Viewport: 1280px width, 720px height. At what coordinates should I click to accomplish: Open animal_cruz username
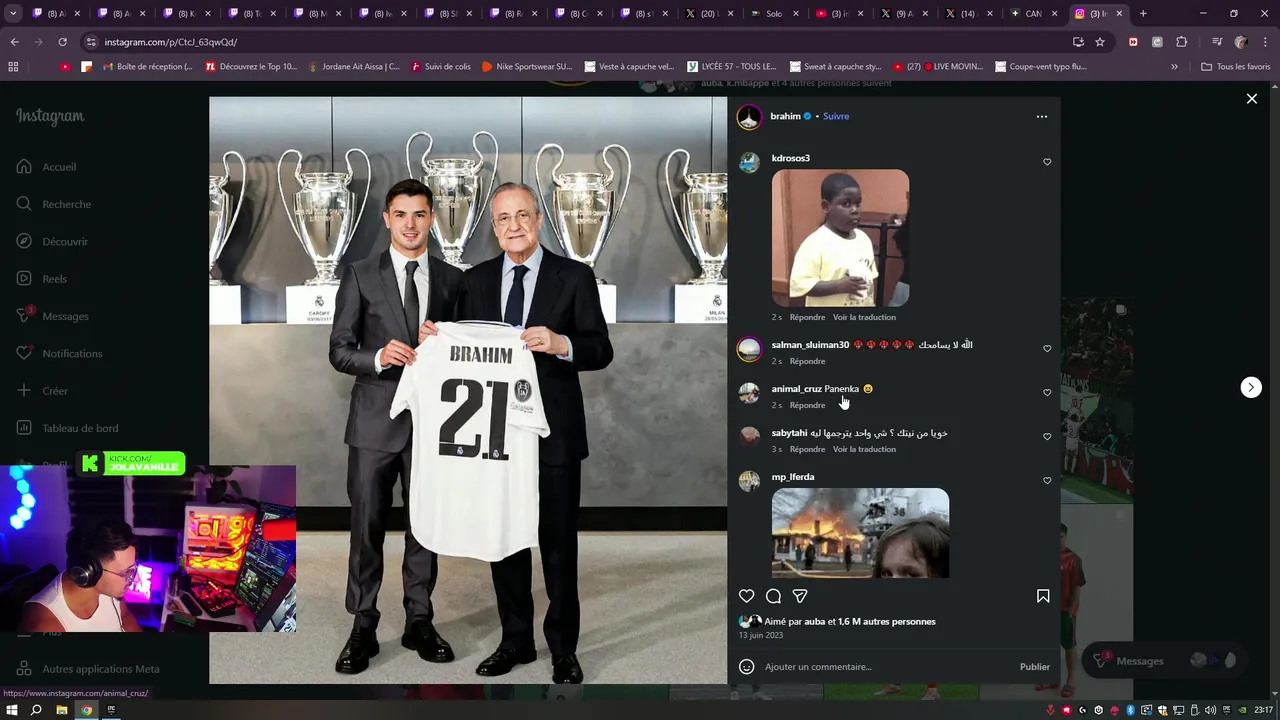click(796, 389)
